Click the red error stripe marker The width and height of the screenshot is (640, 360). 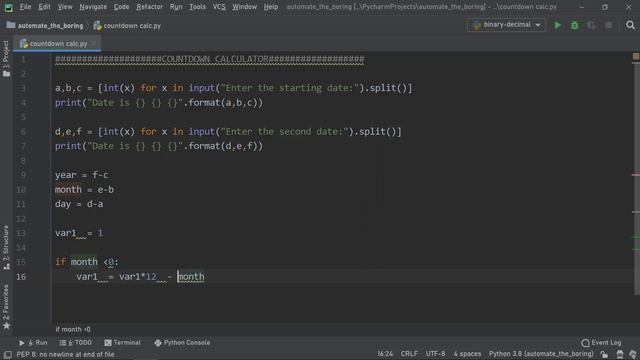636,175
